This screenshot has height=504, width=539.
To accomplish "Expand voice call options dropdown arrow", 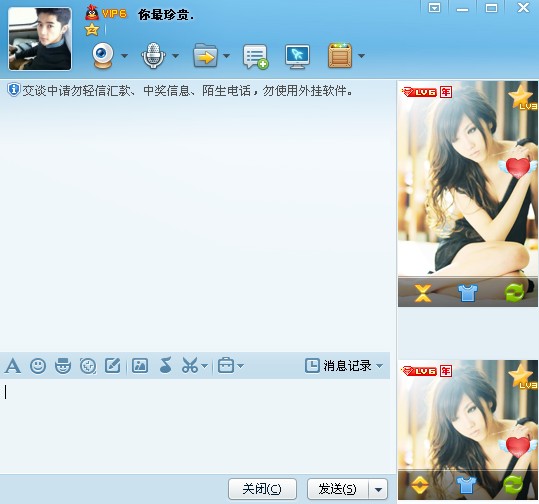I will [175, 56].
